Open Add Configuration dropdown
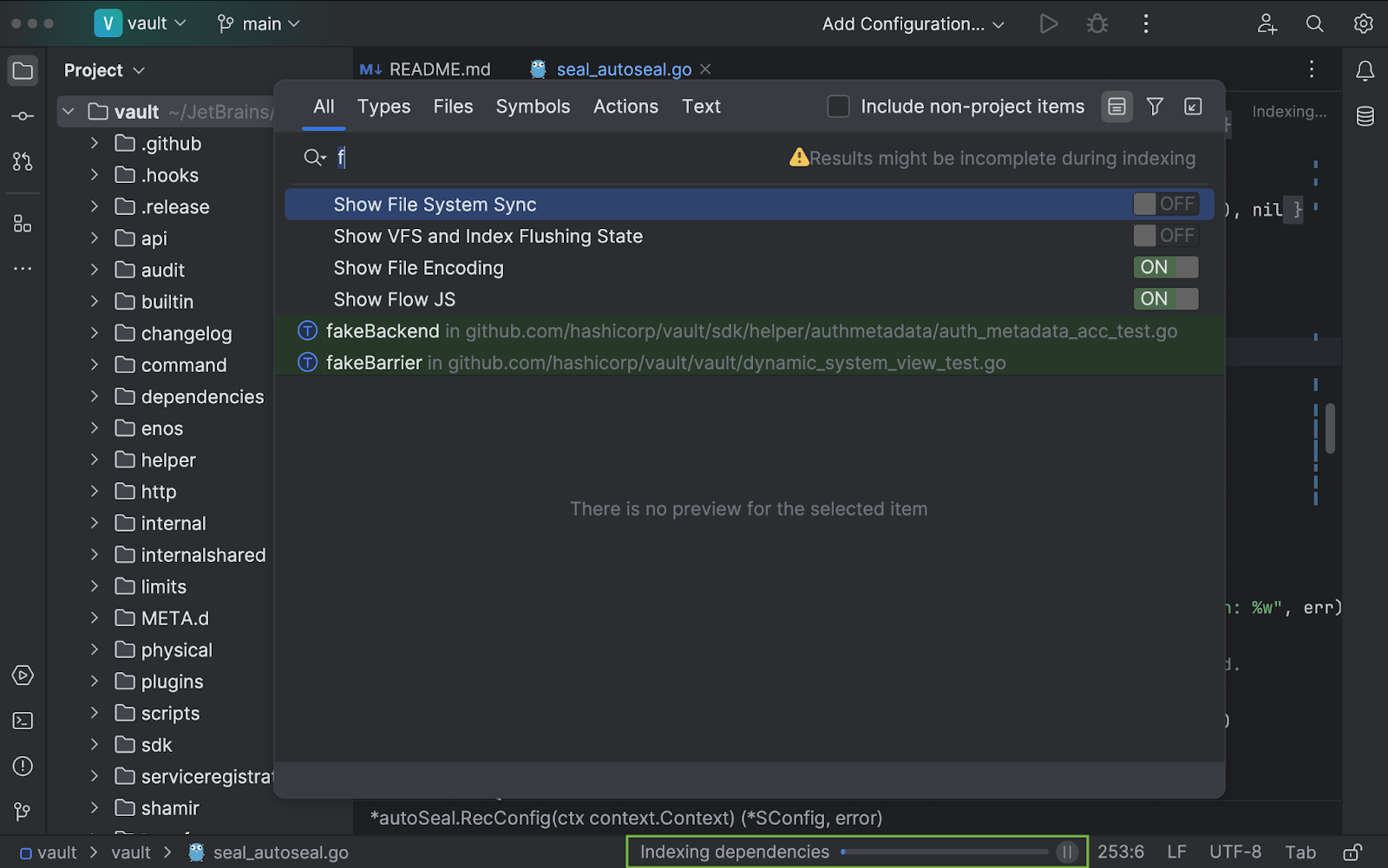Screen dimensions: 1388x868 (913, 24)
